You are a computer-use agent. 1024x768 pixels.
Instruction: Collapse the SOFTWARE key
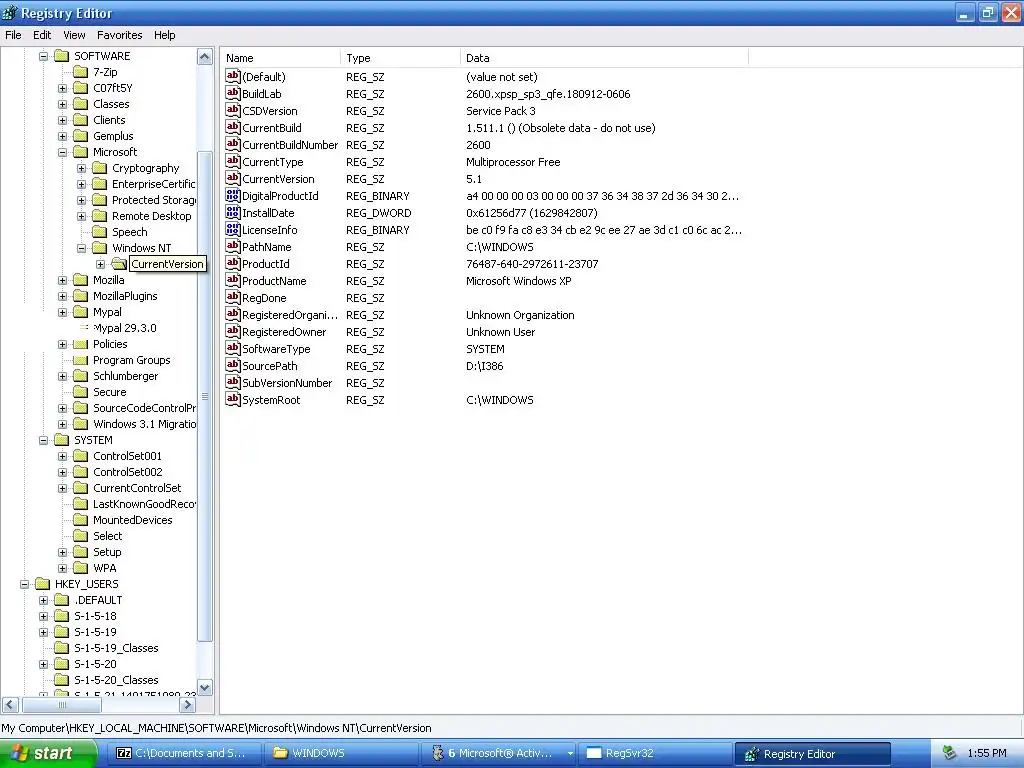(x=44, y=56)
